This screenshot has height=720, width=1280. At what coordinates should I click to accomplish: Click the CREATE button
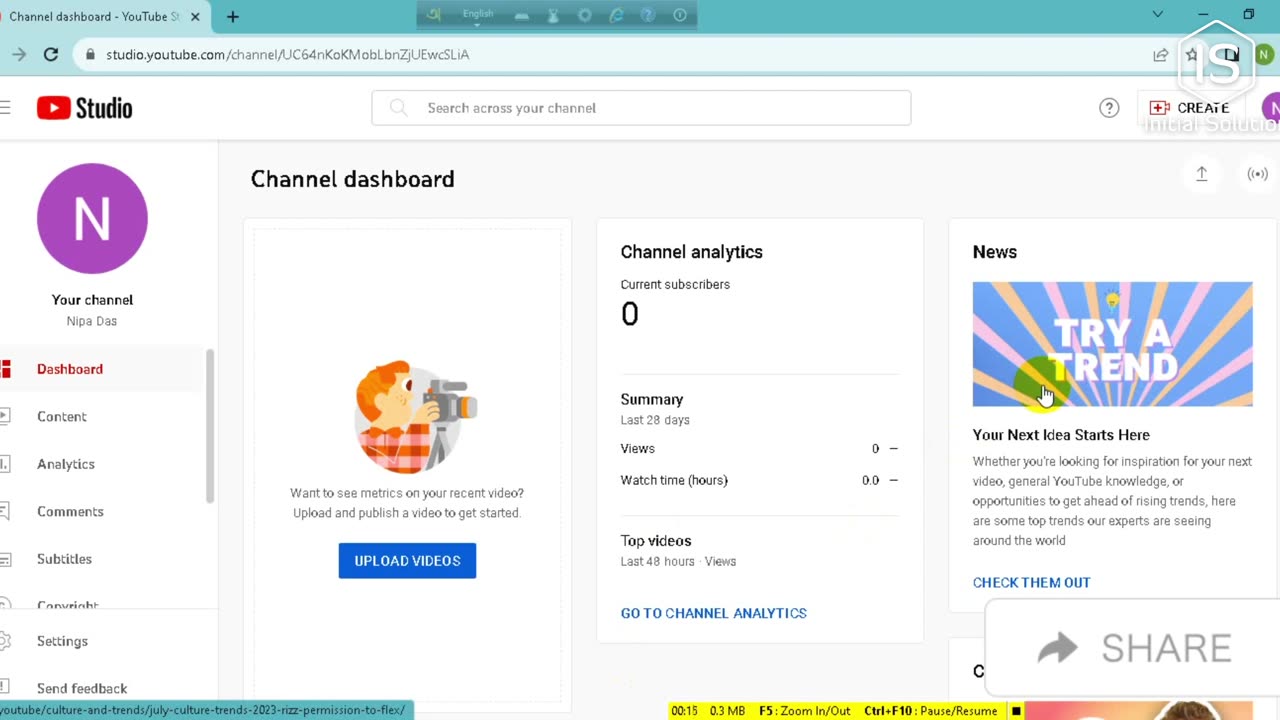pyautogui.click(x=1189, y=108)
